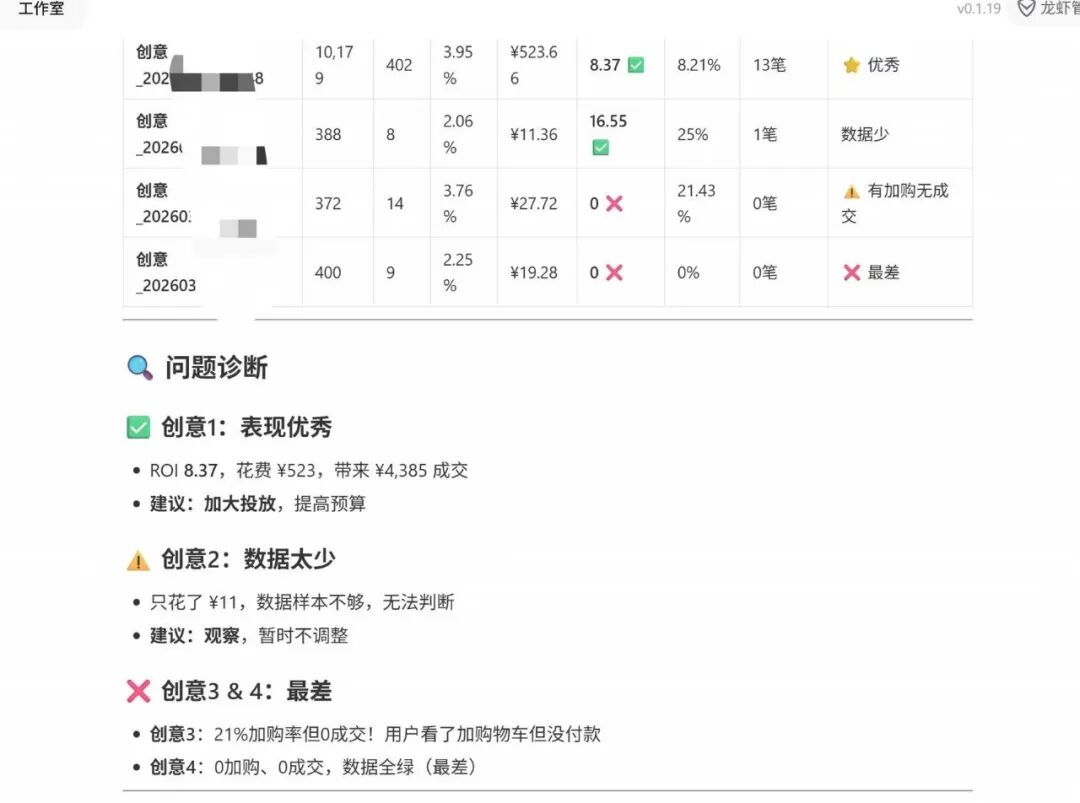Select the 数据少 status cell
The image size is (1080, 803).
(x=865, y=134)
